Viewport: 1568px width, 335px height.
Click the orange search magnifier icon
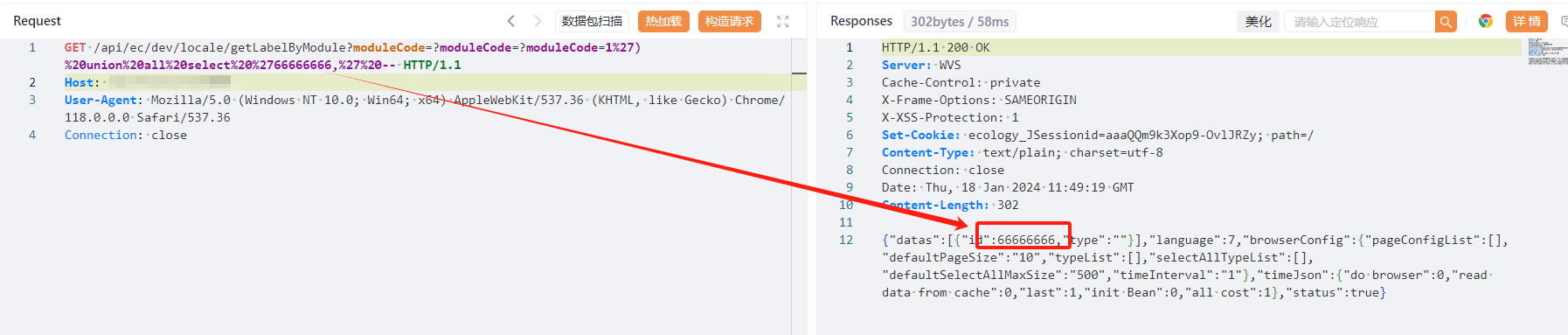click(1446, 22)
